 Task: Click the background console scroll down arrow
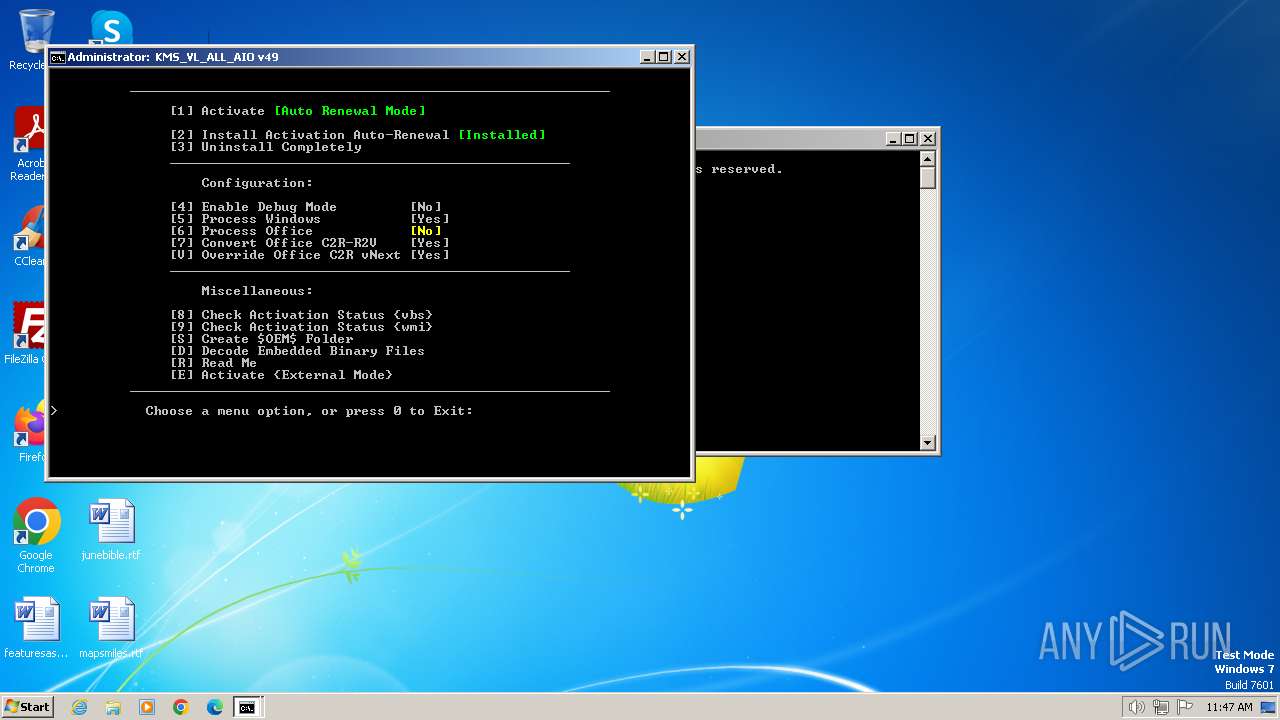[927, 443]
